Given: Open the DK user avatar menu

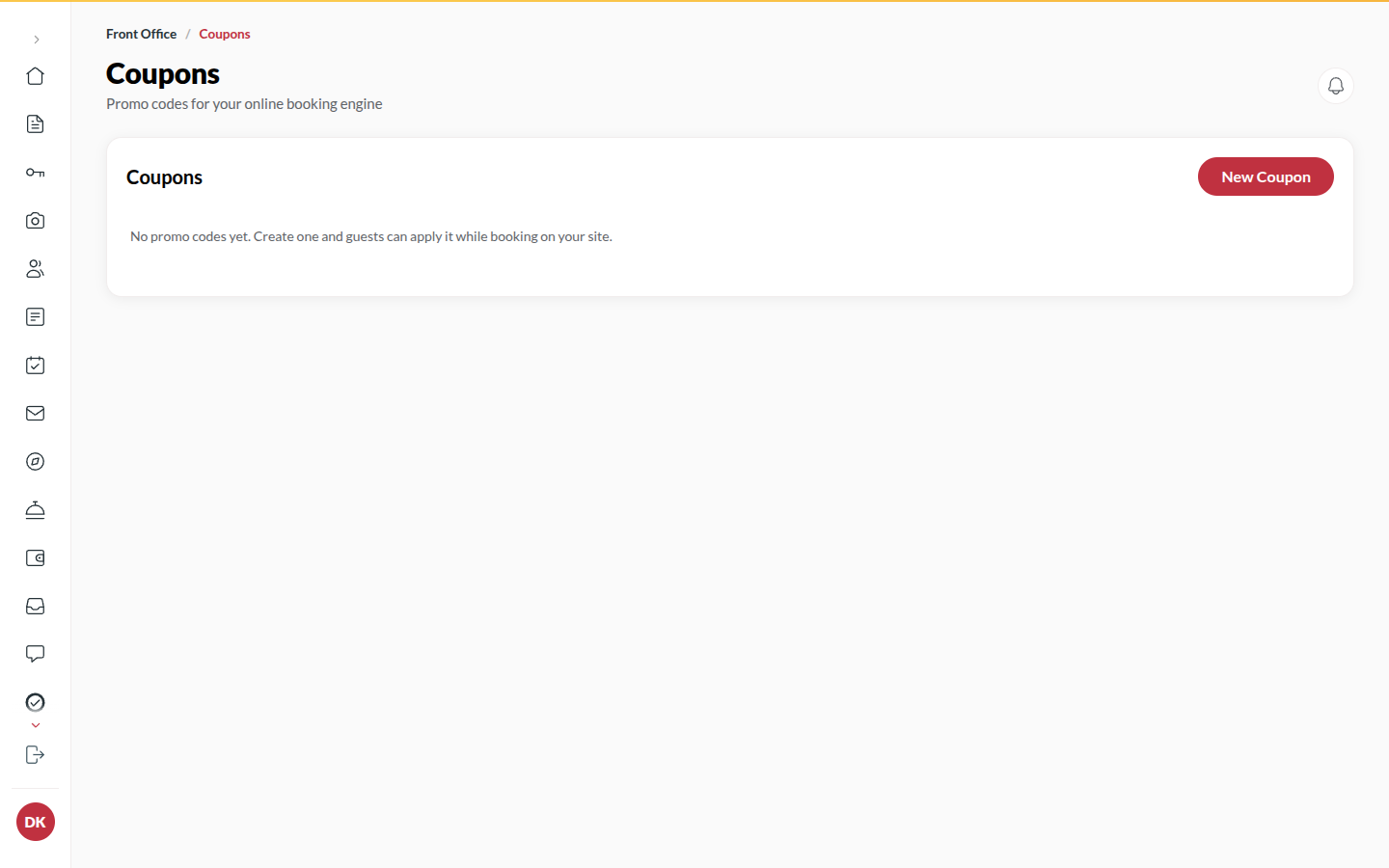Looking at the screenshot, I should [x=36, y=822].
